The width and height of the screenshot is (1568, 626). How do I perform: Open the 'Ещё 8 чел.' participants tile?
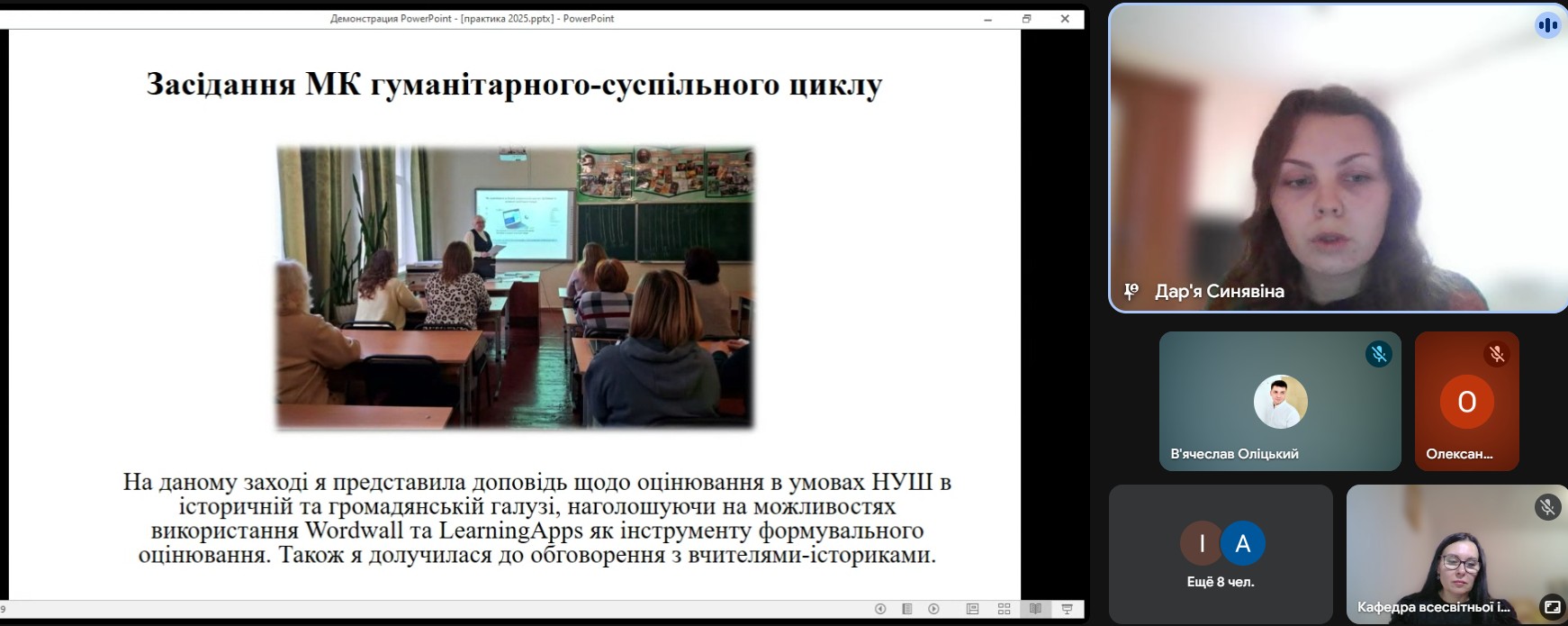pos(1221,554)
